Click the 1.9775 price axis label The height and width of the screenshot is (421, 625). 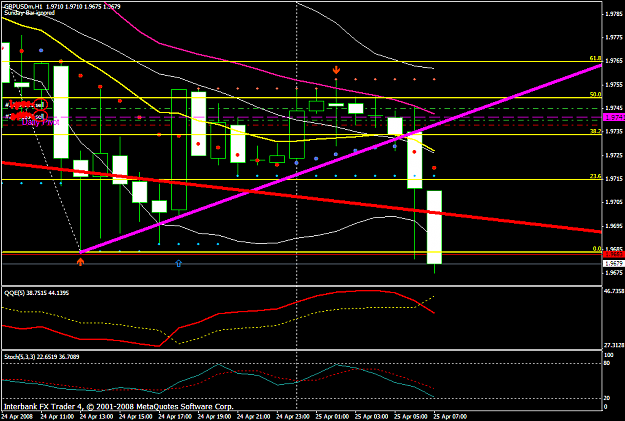point(614,38)
